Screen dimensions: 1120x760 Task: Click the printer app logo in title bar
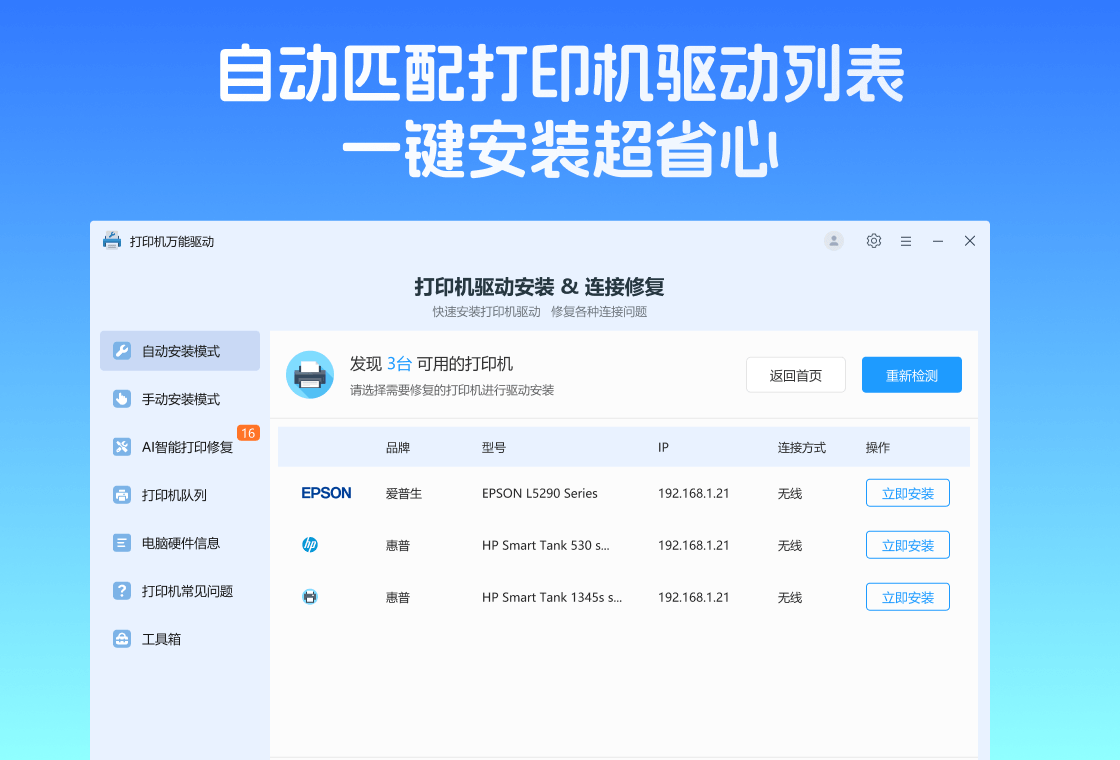tap(112, 241)
